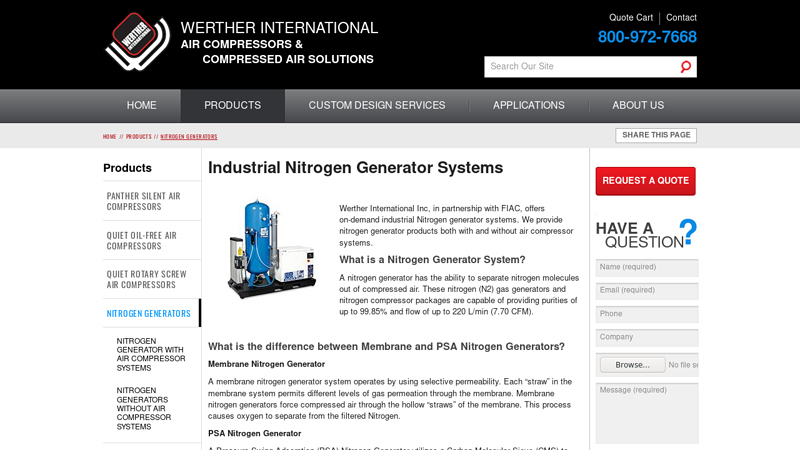This screenshot has height=450, width=800.
Task: Select Nitrogen Generators sidebar item
Action: (152, 313)
